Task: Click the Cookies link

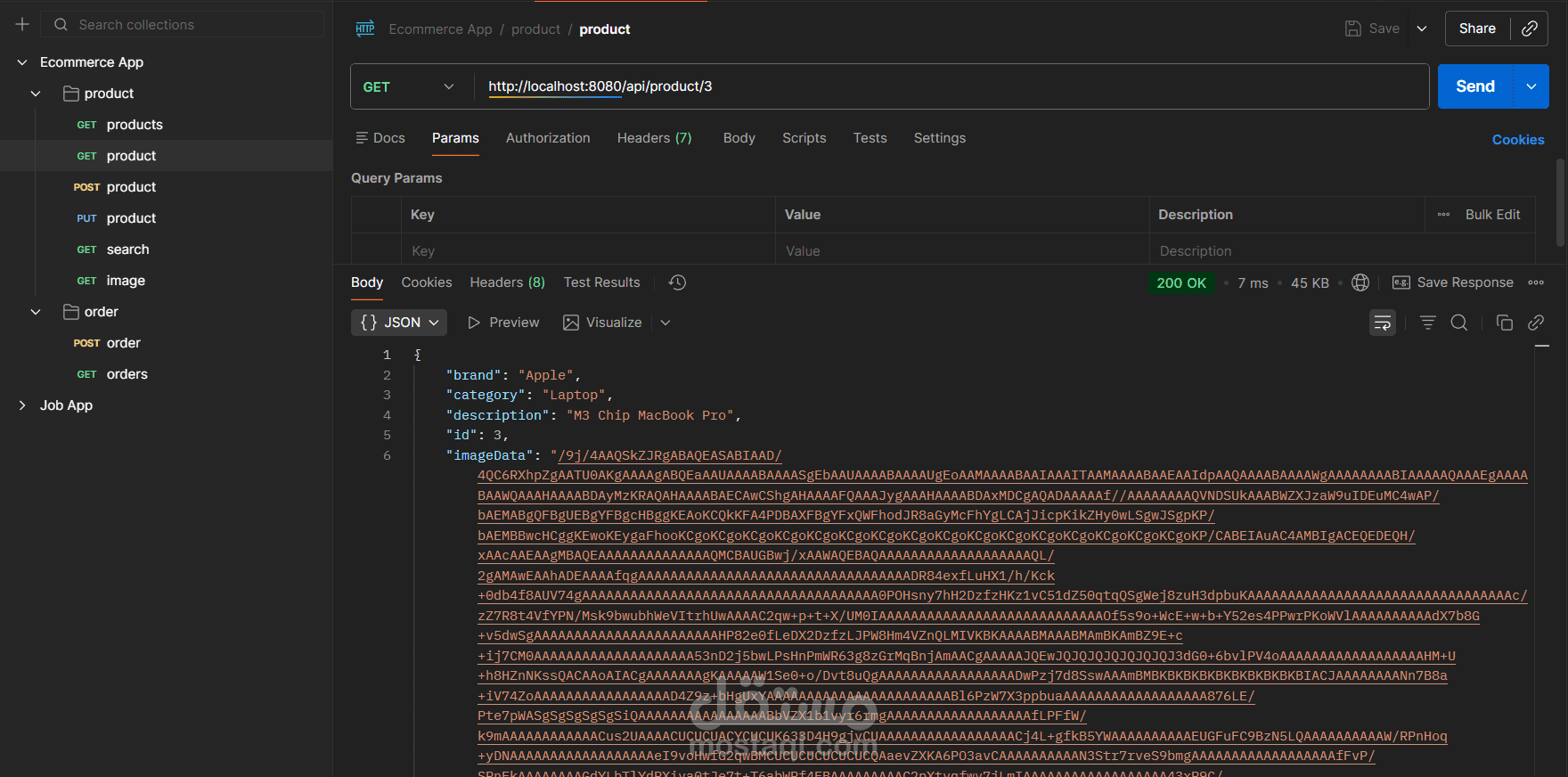Action: (x=1518, y=140)
